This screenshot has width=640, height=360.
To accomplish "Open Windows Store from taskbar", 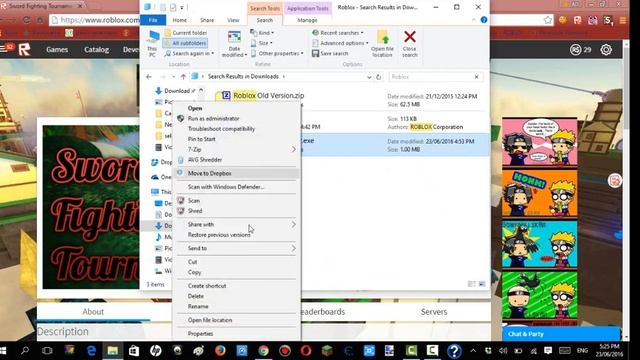I will (134, 350).
